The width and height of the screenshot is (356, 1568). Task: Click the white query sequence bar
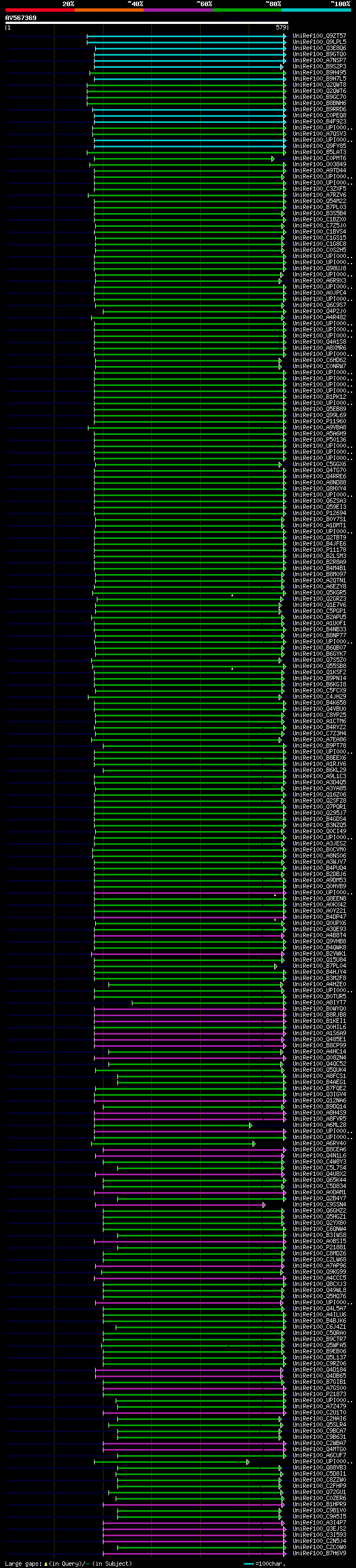click(147, 23)
